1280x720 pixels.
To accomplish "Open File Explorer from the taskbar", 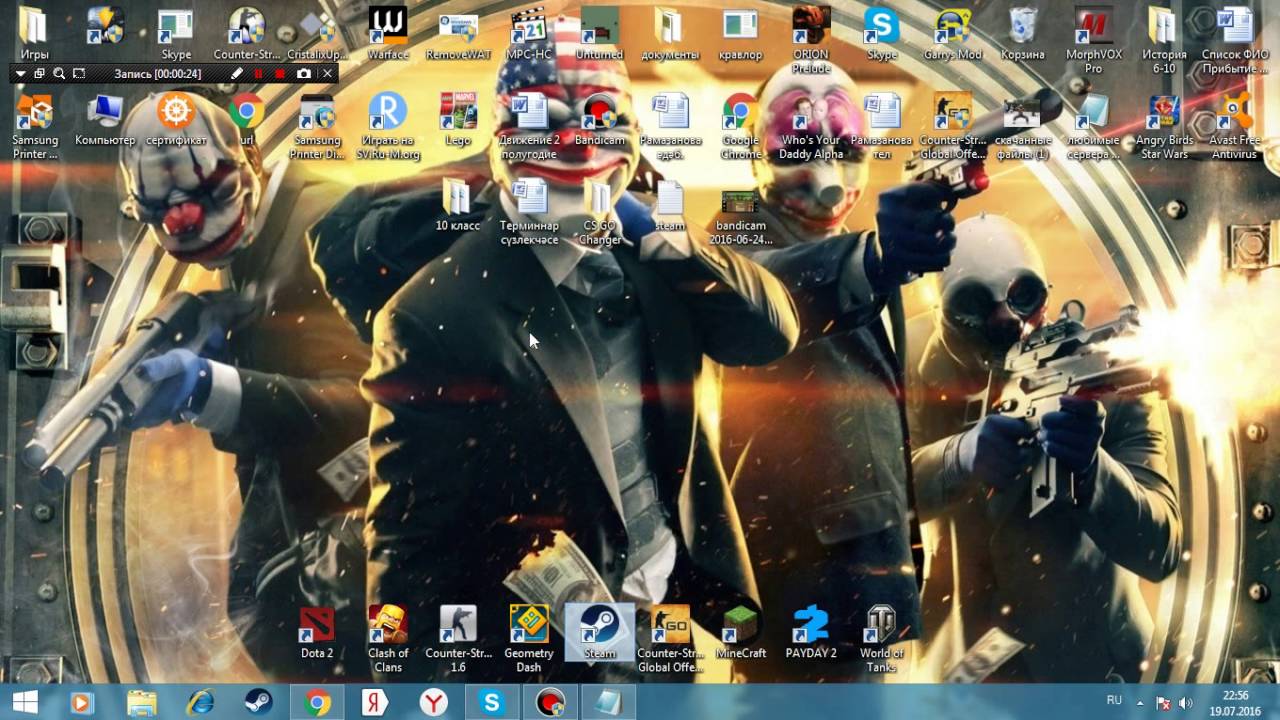I will pyautogui.click(x=142, y=703).
